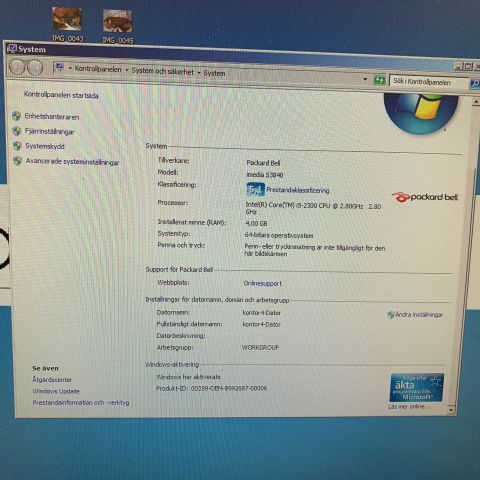This screenshot has height=480, width=480.
Task: Click the äkta Microsoft genuine badge
Action: [417, 388]
